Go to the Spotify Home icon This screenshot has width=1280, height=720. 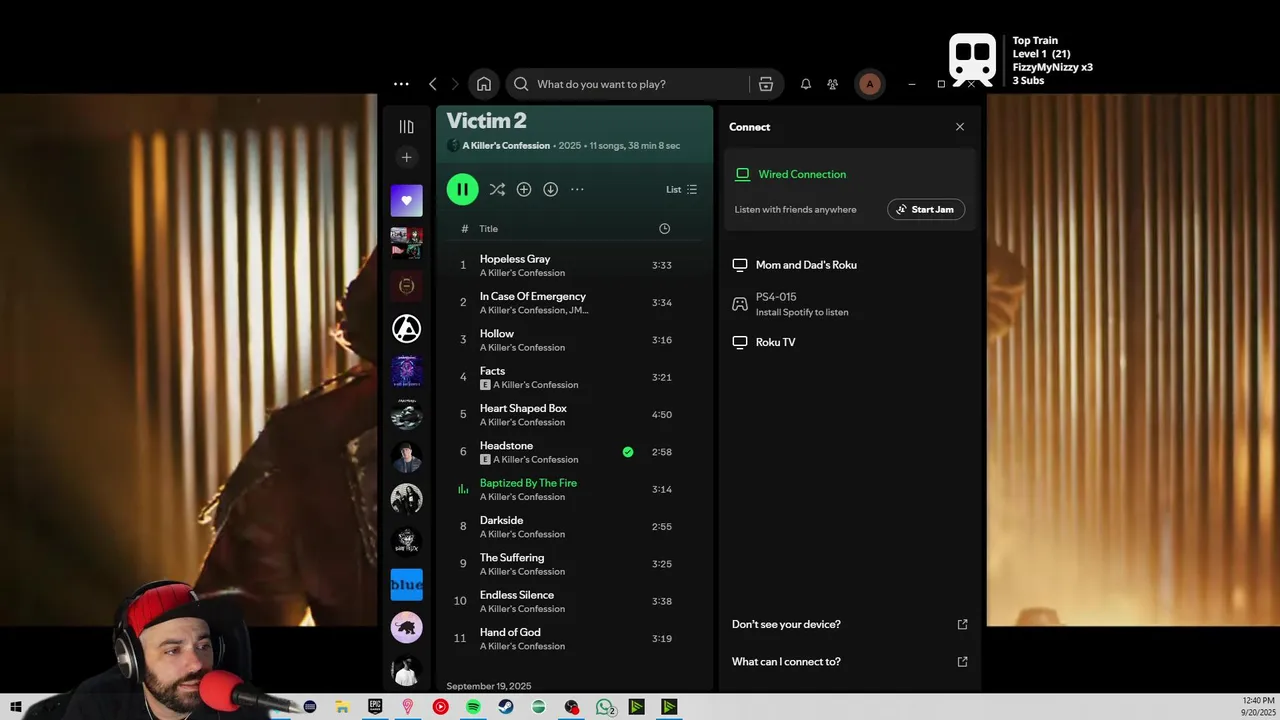click(484, 84)
